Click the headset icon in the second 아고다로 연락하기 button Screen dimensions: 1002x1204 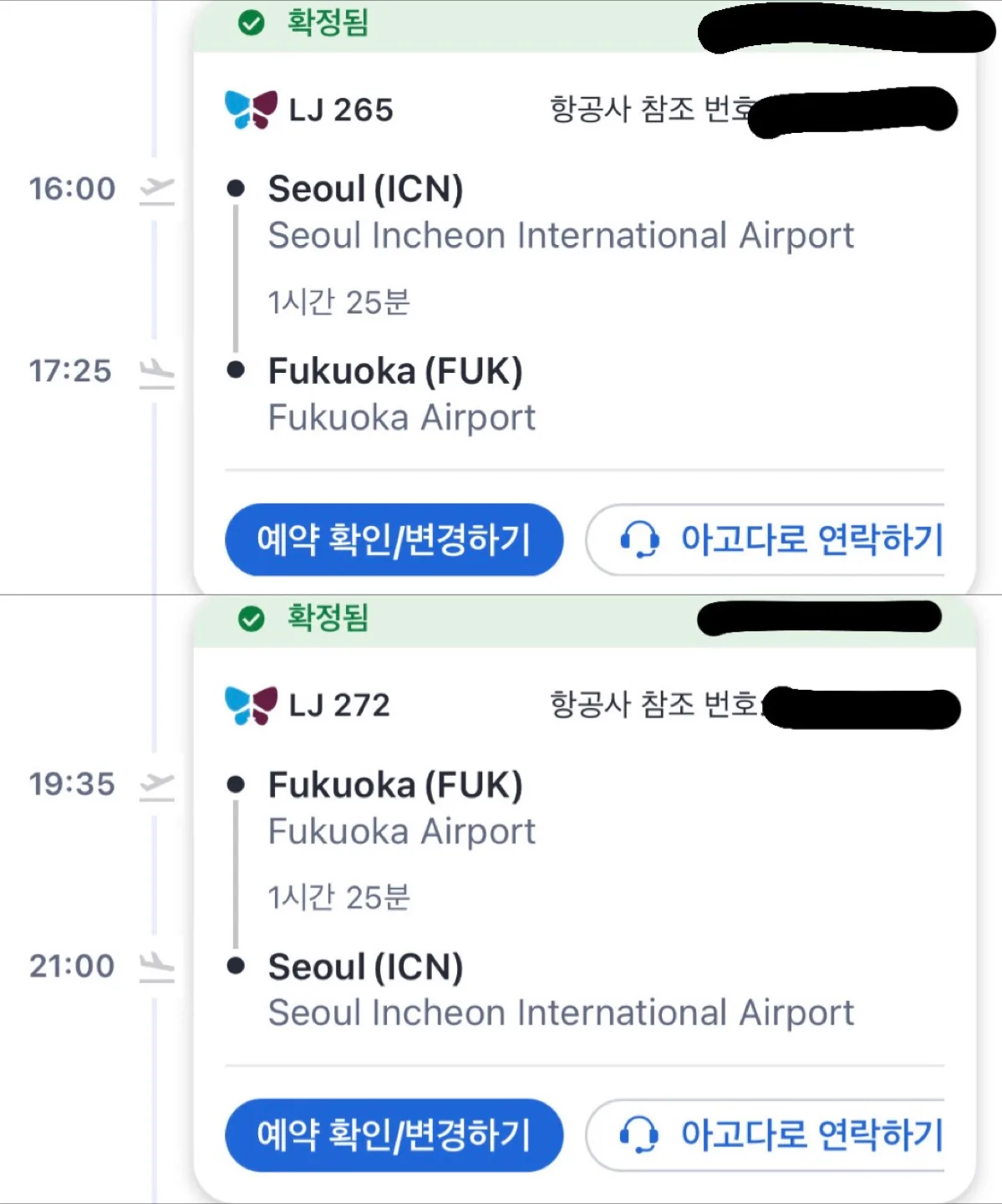click(639, 1135)
